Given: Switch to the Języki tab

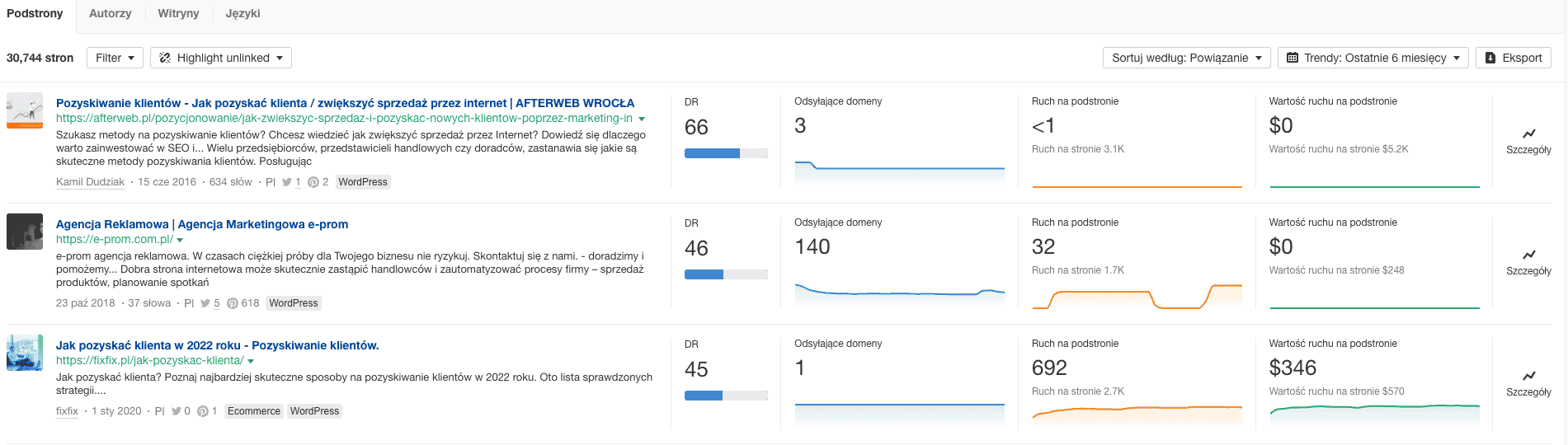Looking at the screenshot, I should click(x=243, y=13).
